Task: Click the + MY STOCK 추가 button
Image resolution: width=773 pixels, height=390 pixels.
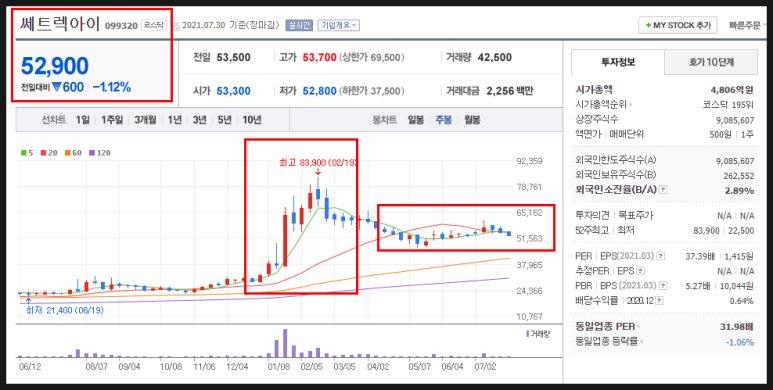Action: pyautogui.click(x=678, y=25)
